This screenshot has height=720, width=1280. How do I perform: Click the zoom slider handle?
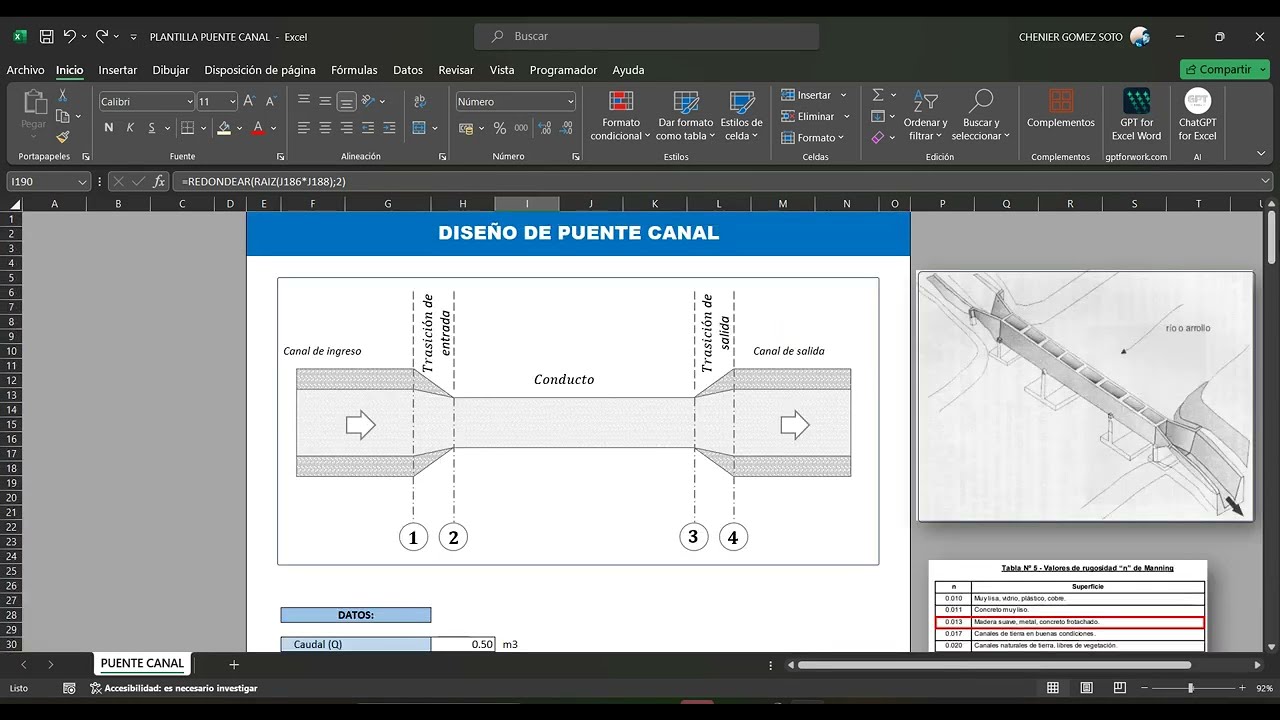tap(1190, 688)
